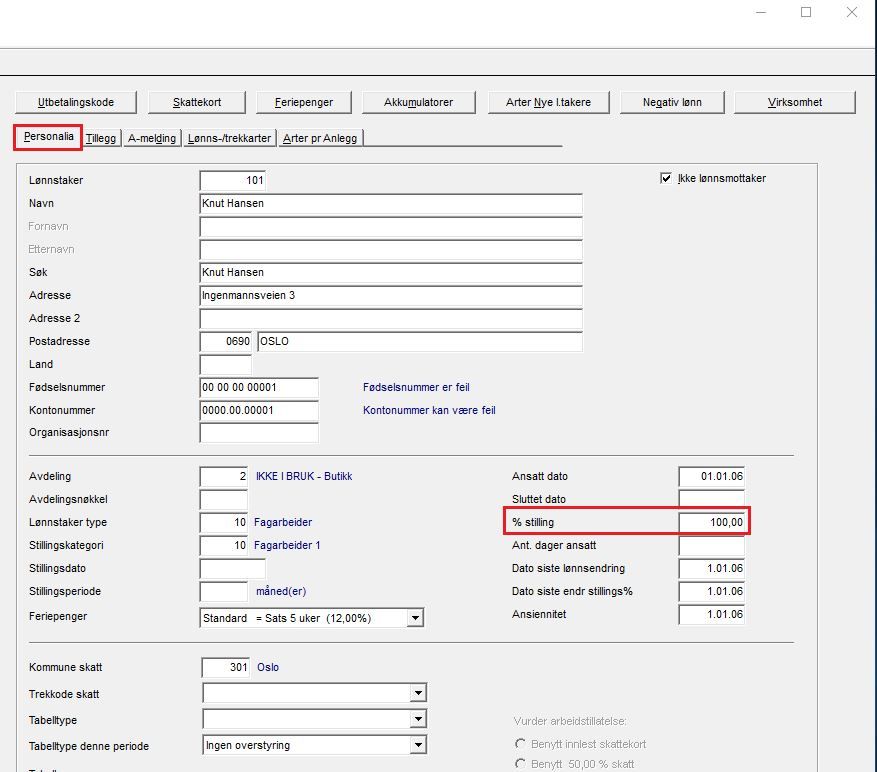
Task: Focus the Avdelingsnøkkel field
Action: pyautogui.click(x=224, y=500)
